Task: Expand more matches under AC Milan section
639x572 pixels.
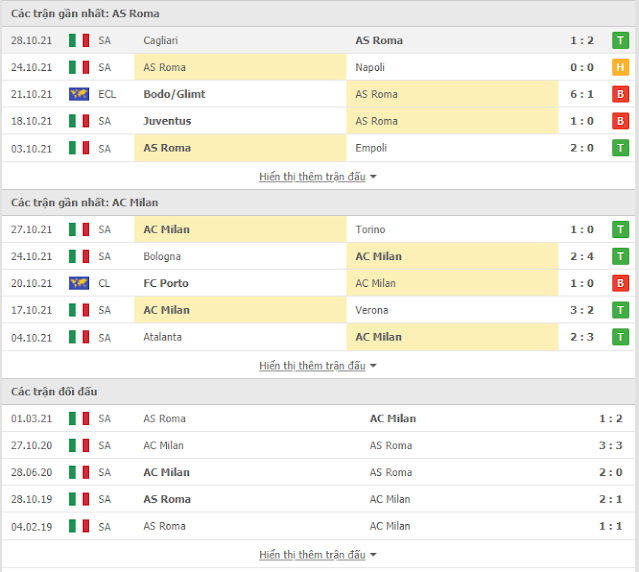Action: [x=318, y=365]
